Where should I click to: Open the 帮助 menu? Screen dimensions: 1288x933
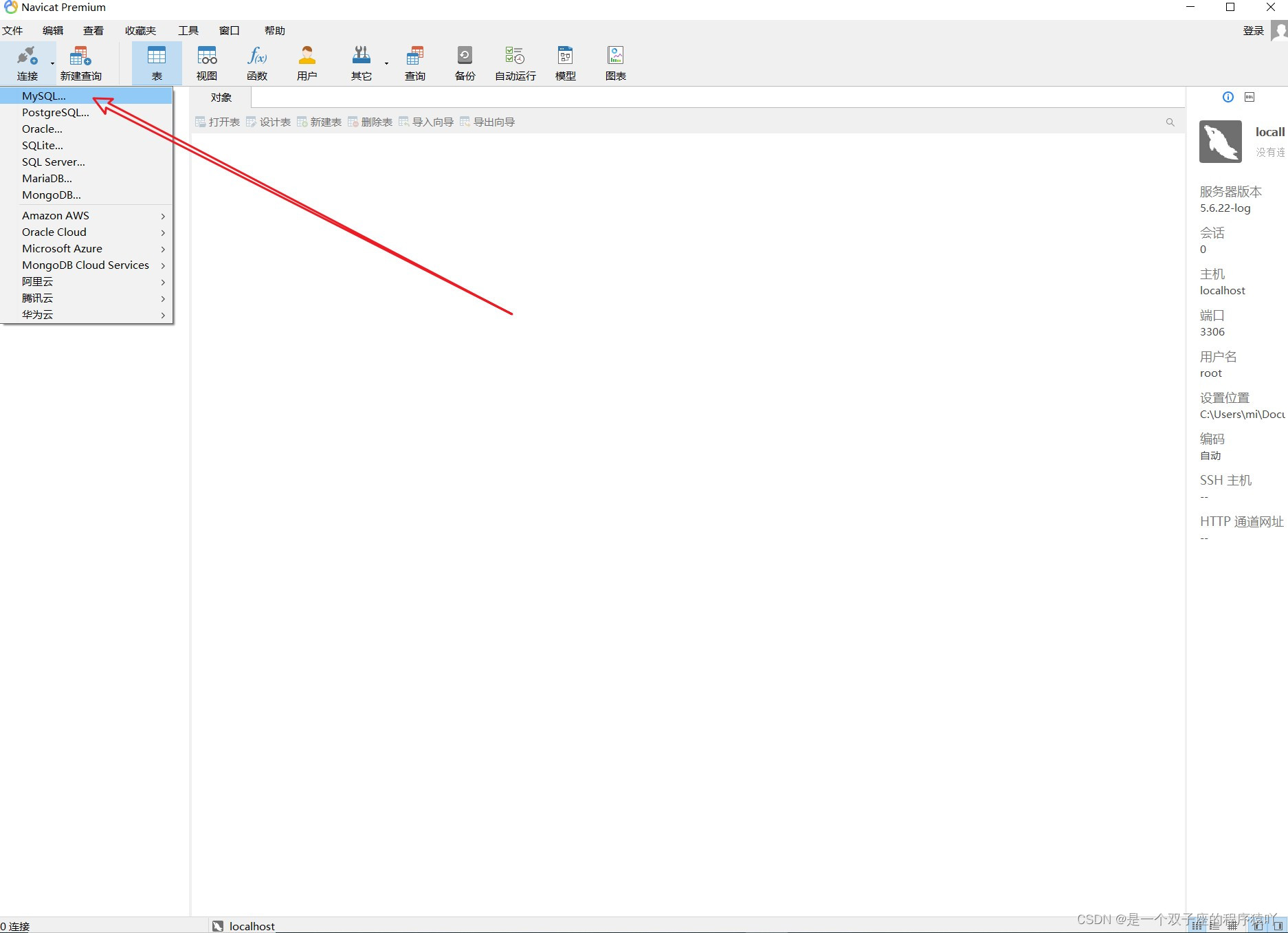(274, 30)
